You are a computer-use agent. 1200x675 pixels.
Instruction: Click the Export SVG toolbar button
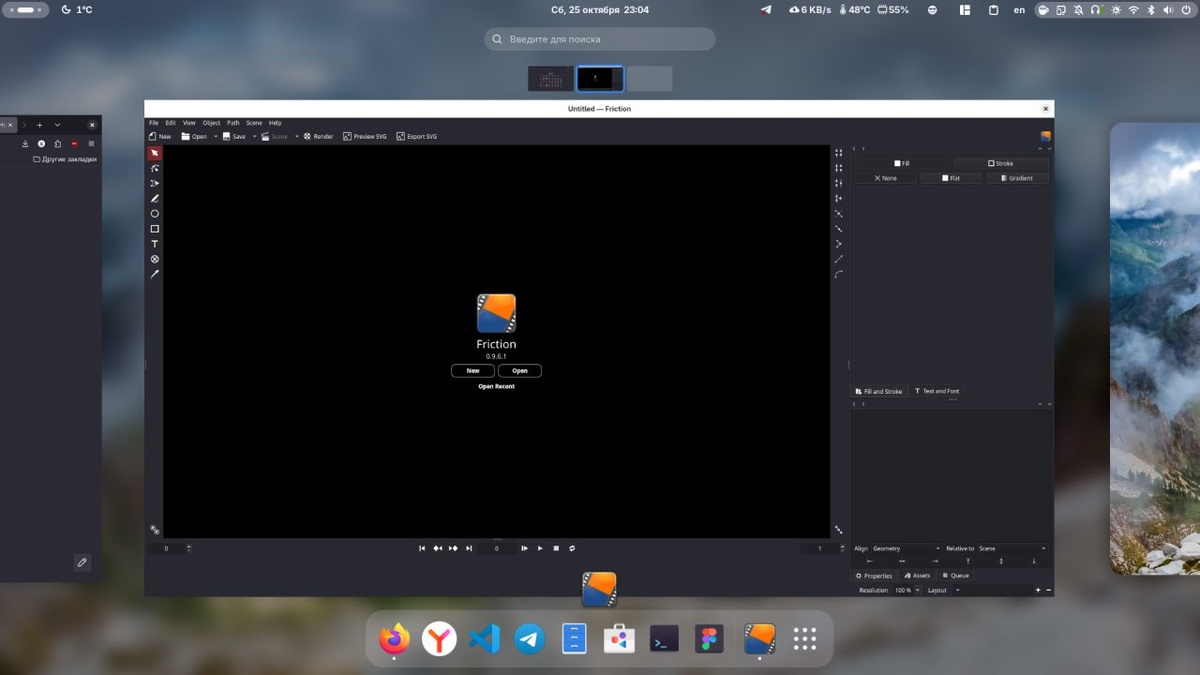tap(416, 136)
